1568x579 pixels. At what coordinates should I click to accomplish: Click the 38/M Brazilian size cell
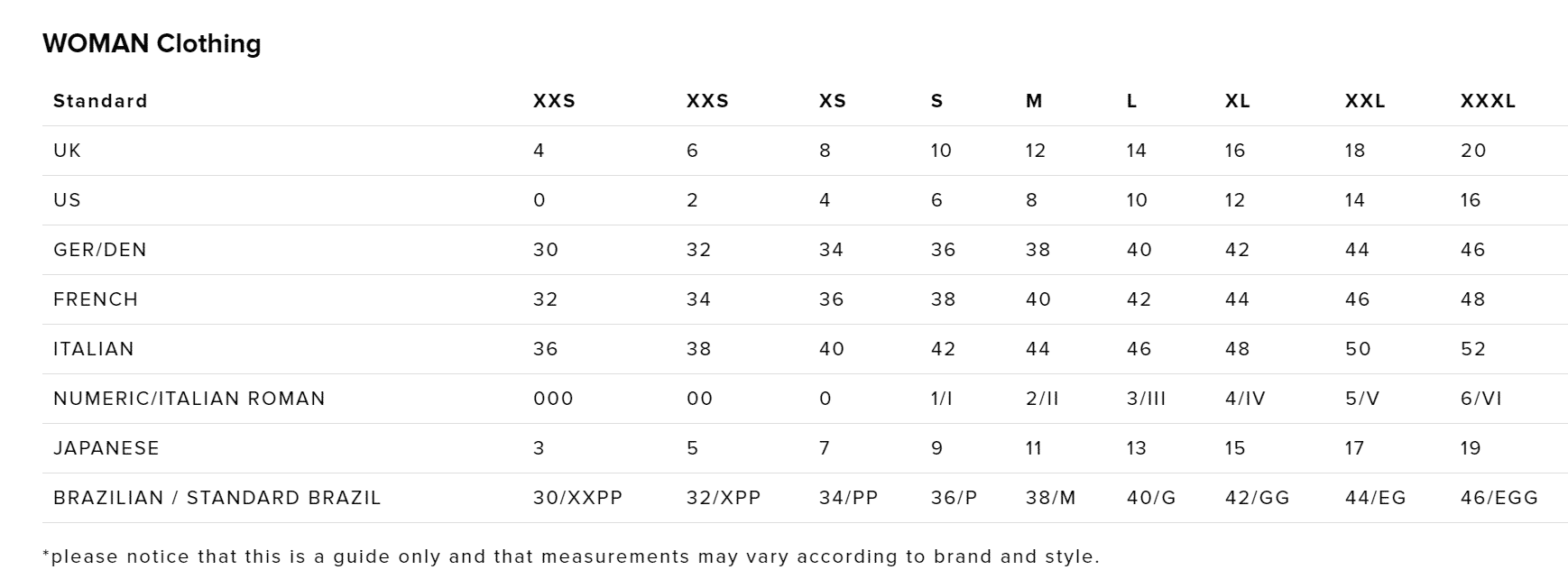tap(1050, 498)
